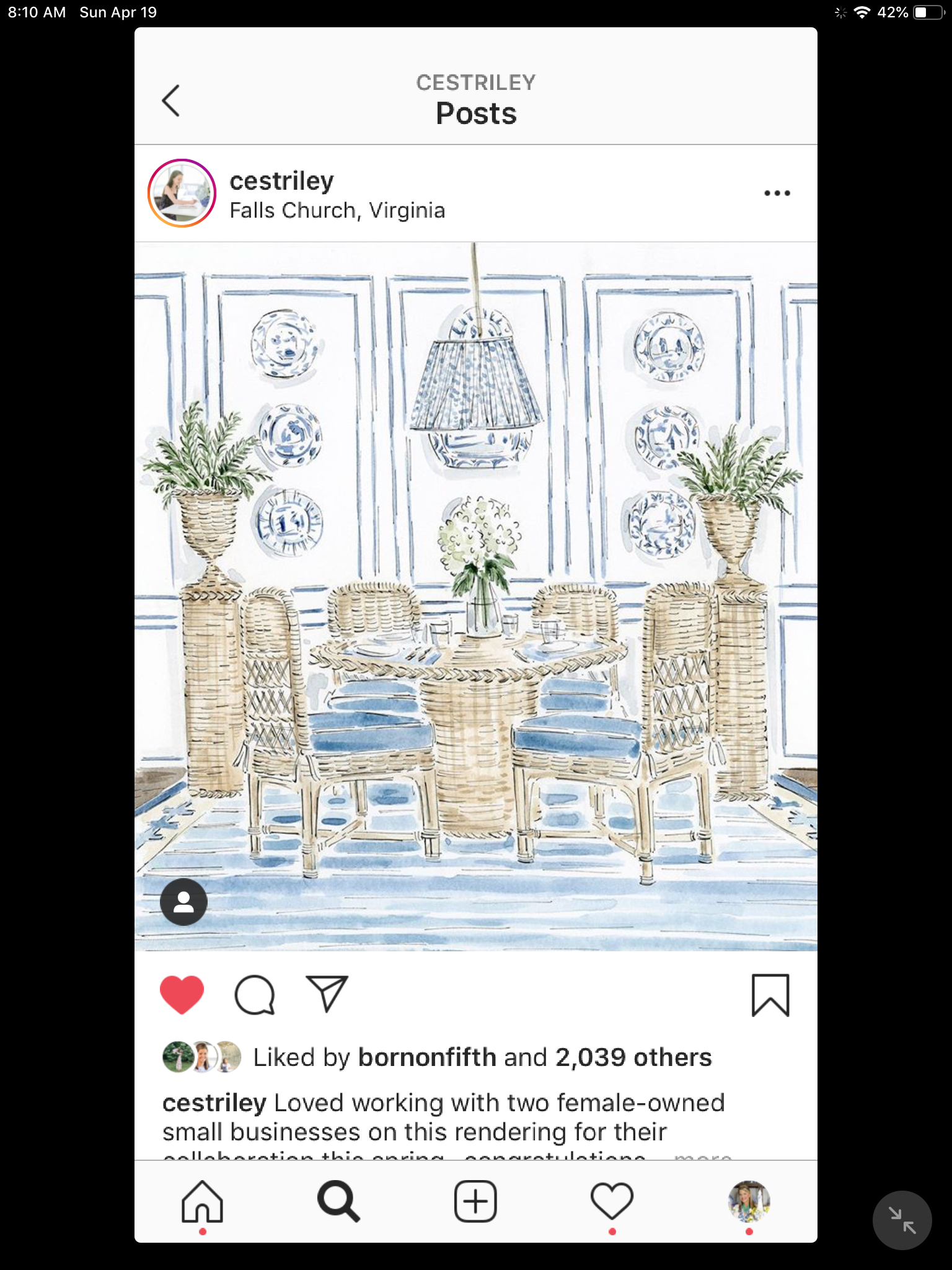Expand the truncated caption with 'more'
This screenshot has height=1270, width=952.
702,1155
